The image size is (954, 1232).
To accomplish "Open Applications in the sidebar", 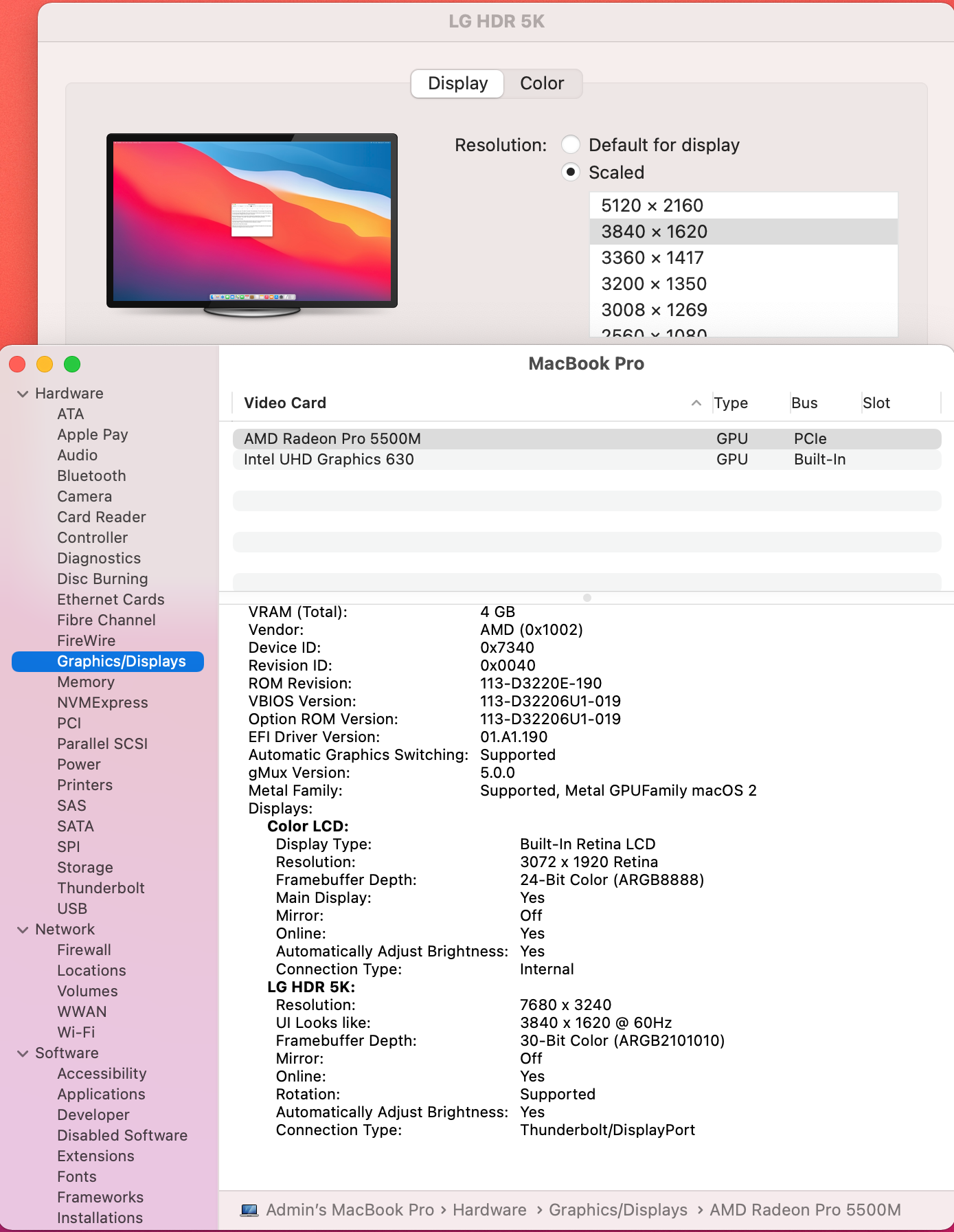I will coord(102,1095).
